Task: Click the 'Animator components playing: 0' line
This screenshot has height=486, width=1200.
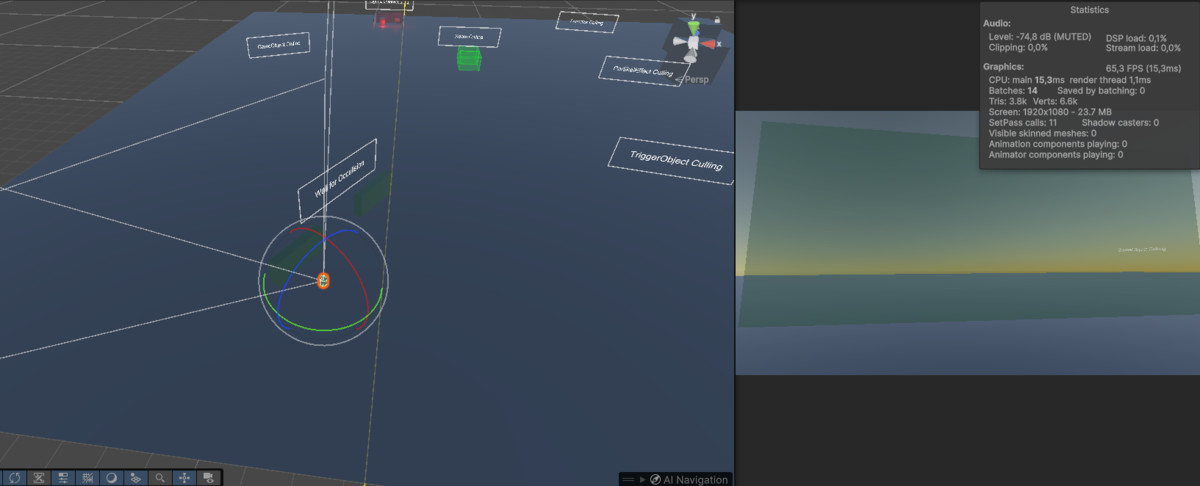Action: [1055, 155]
